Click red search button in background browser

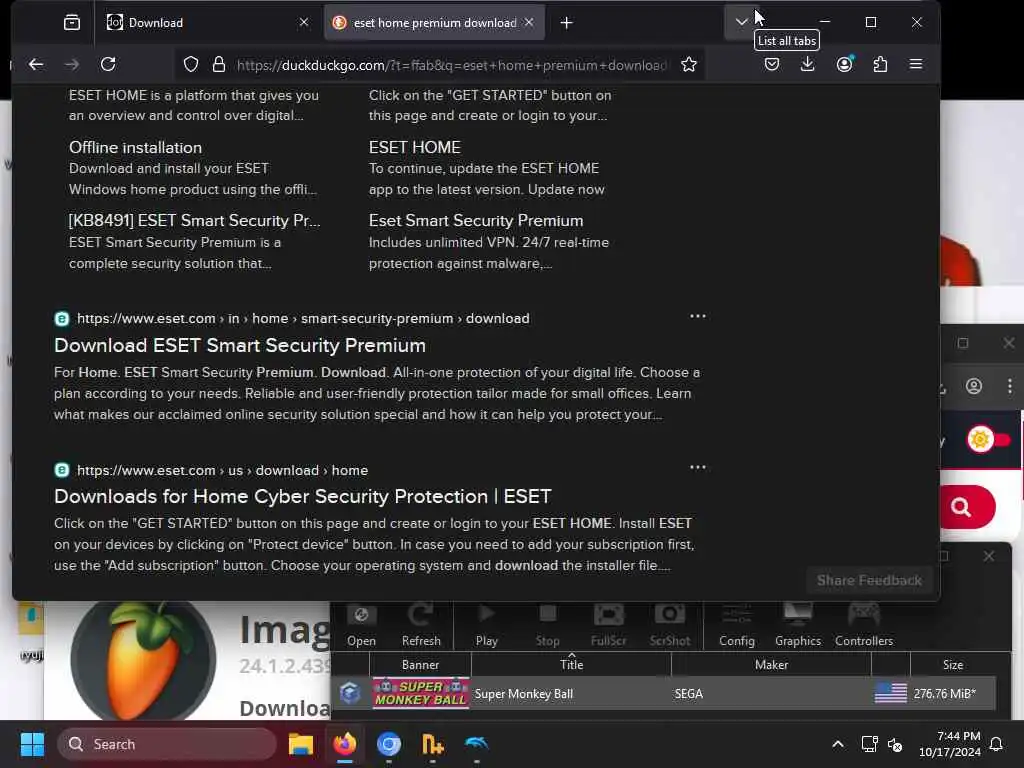[967, 507]
